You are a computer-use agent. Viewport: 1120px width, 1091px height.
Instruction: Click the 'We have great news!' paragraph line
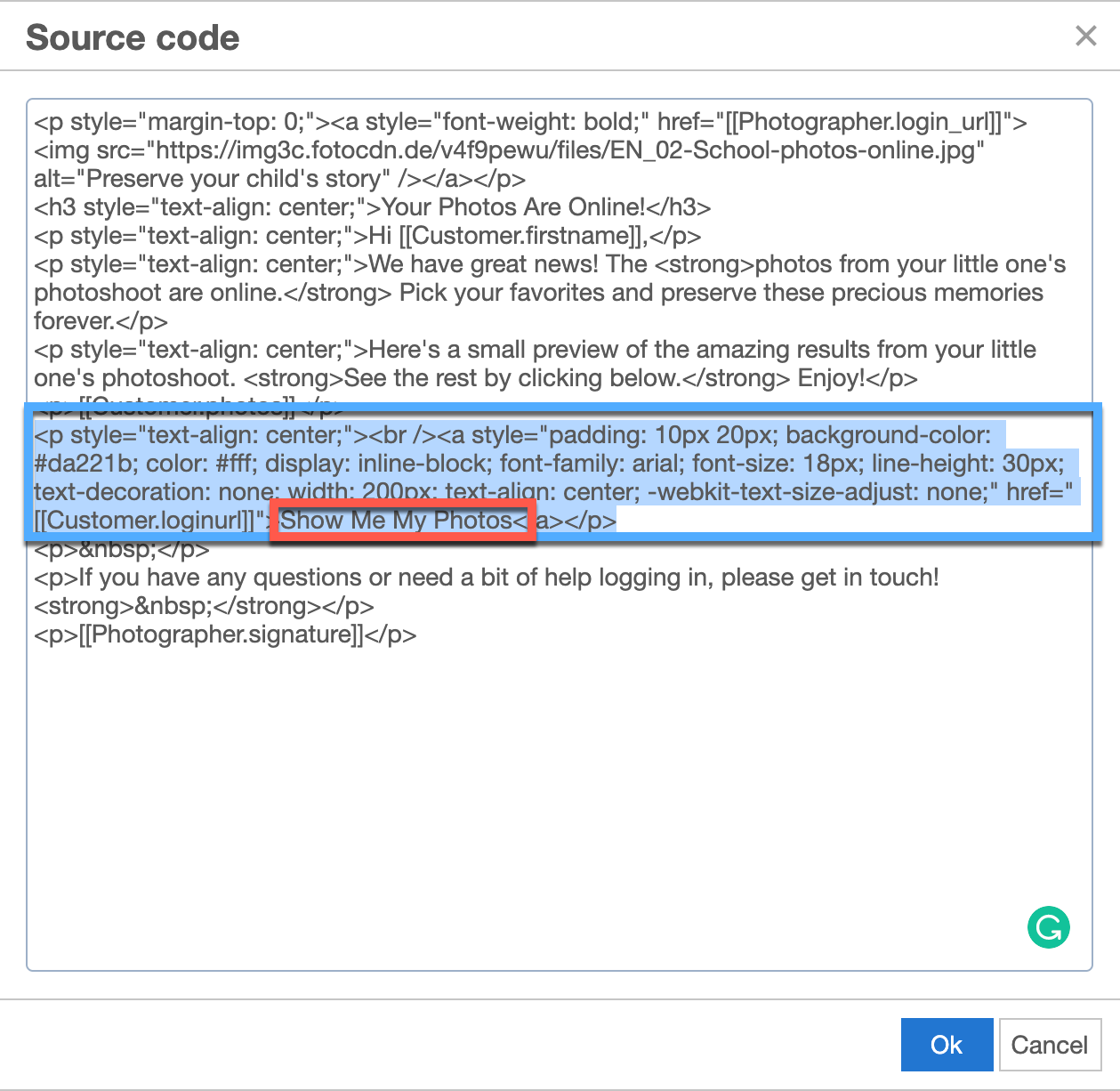[x=550, y=264]
